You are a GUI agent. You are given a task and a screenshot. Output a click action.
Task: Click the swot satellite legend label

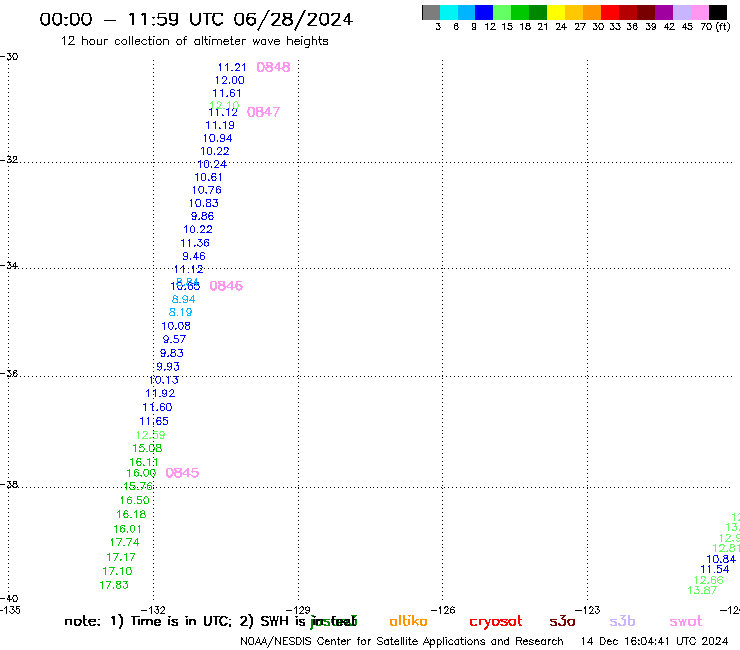coord(686,621)
